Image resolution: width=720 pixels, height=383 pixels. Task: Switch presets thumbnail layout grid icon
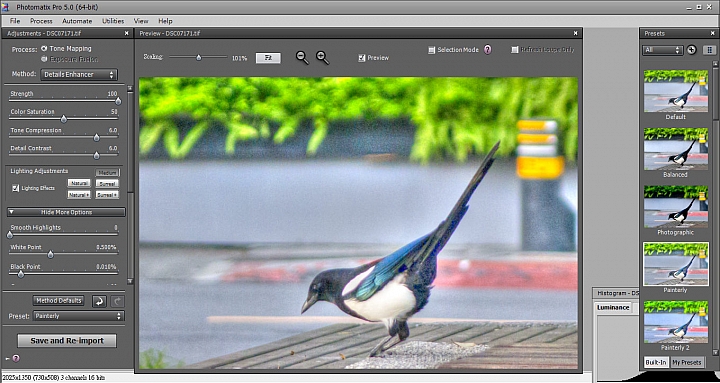709,50
